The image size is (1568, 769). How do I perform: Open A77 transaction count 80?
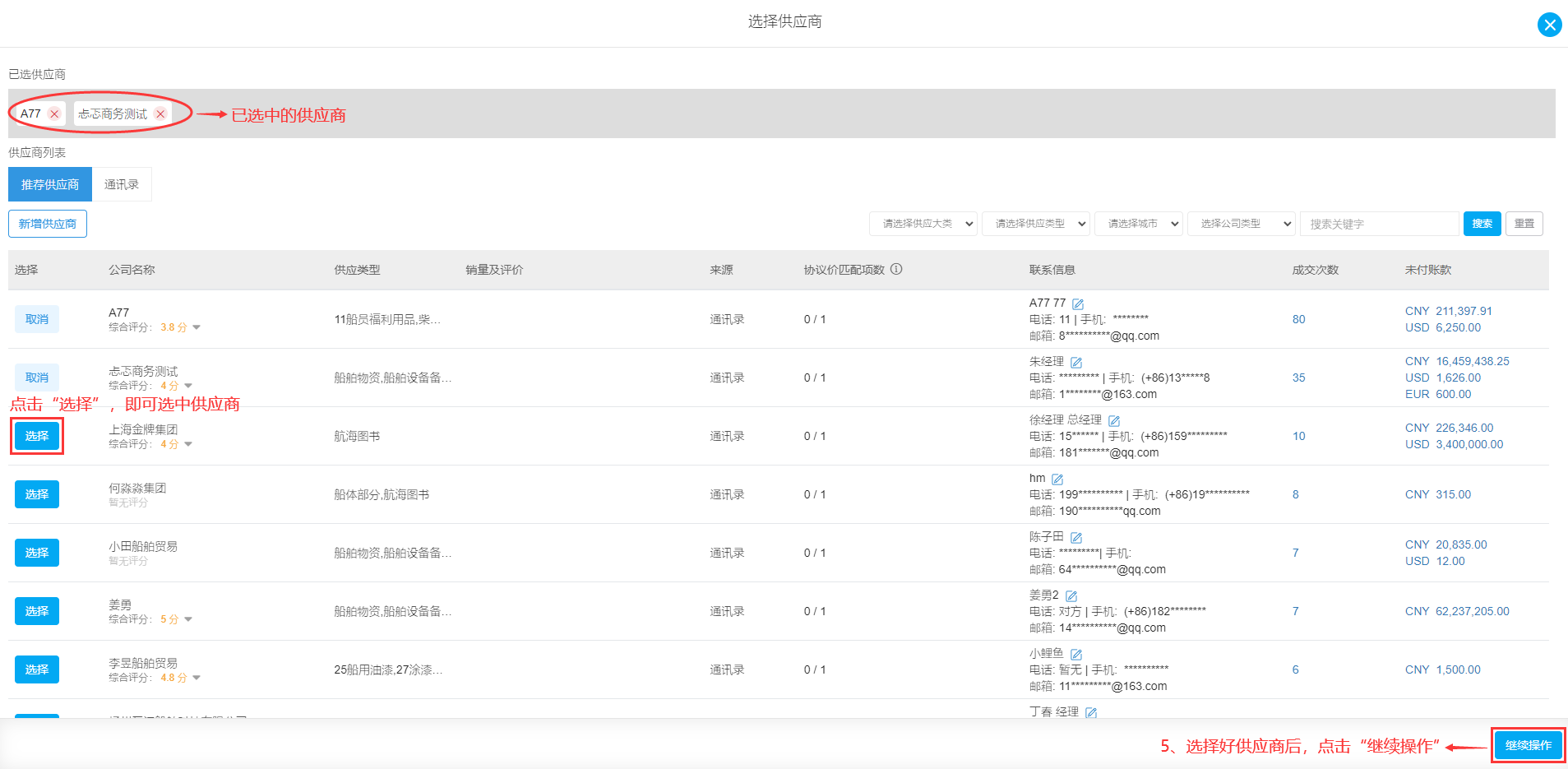click(x=1299, y=319)
